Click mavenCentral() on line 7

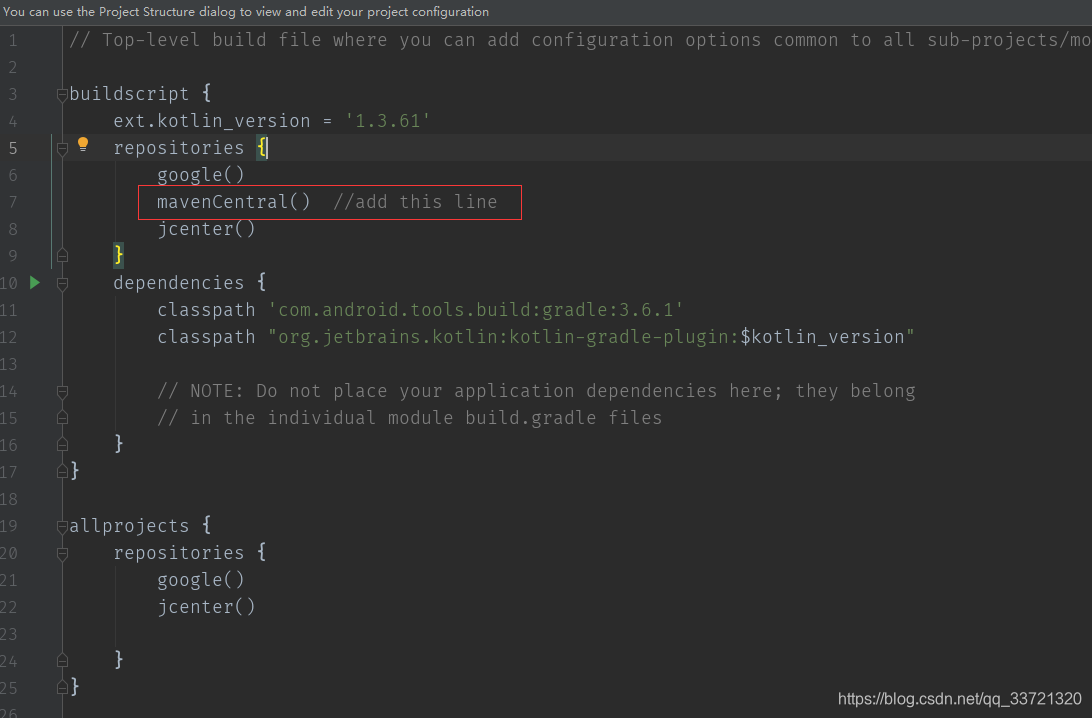(233, 202)
